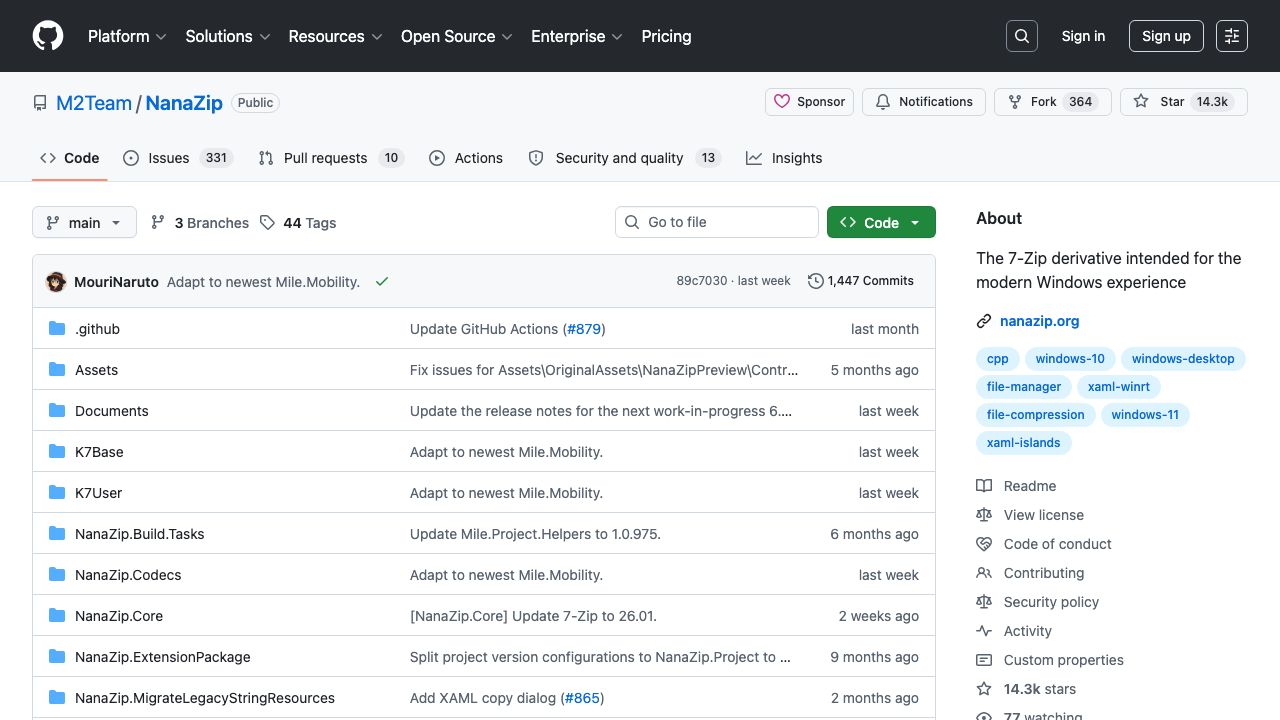This screenshot has width=1280, height=720.
Task: Click 'Update Mile.Project.Helpers to 1.0.975.' commit message
Action: [535, 534]
